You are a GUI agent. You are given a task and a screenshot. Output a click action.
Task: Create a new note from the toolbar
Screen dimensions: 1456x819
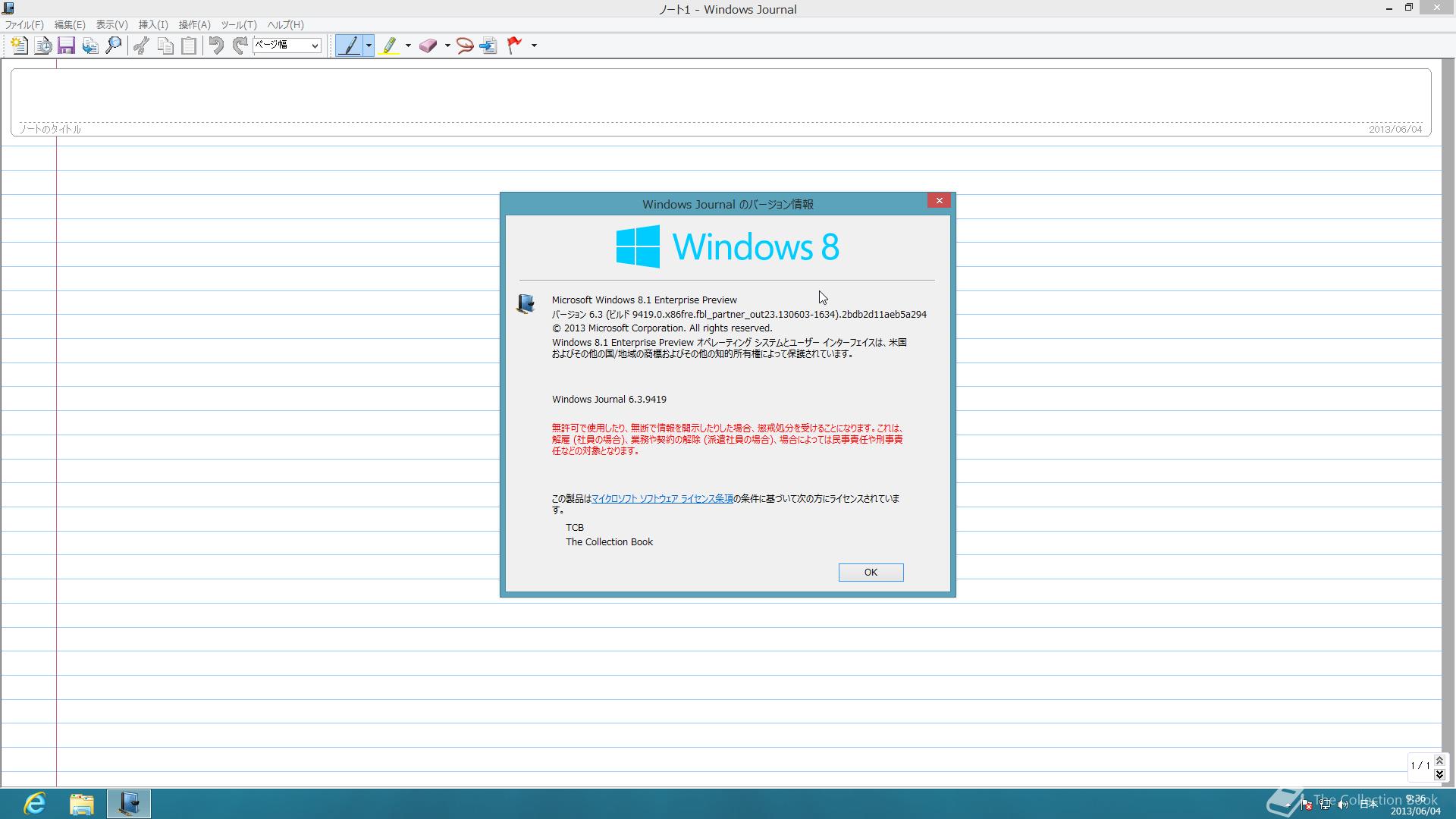pos(19,45)
